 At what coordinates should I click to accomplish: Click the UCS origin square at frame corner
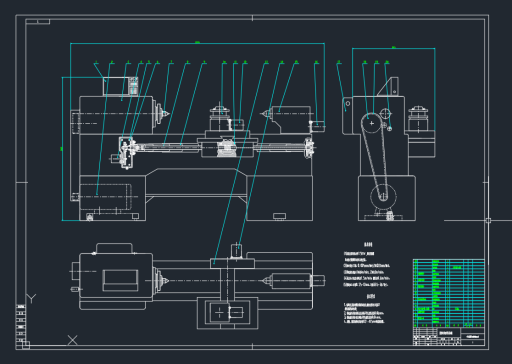coord(26,345)
